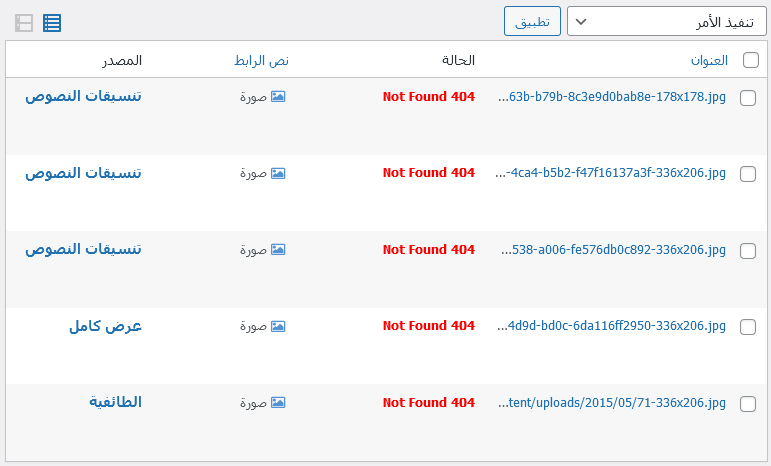771x466 pixels.
Task: Click the الحالة column header
Action: (x=458, y=60)
